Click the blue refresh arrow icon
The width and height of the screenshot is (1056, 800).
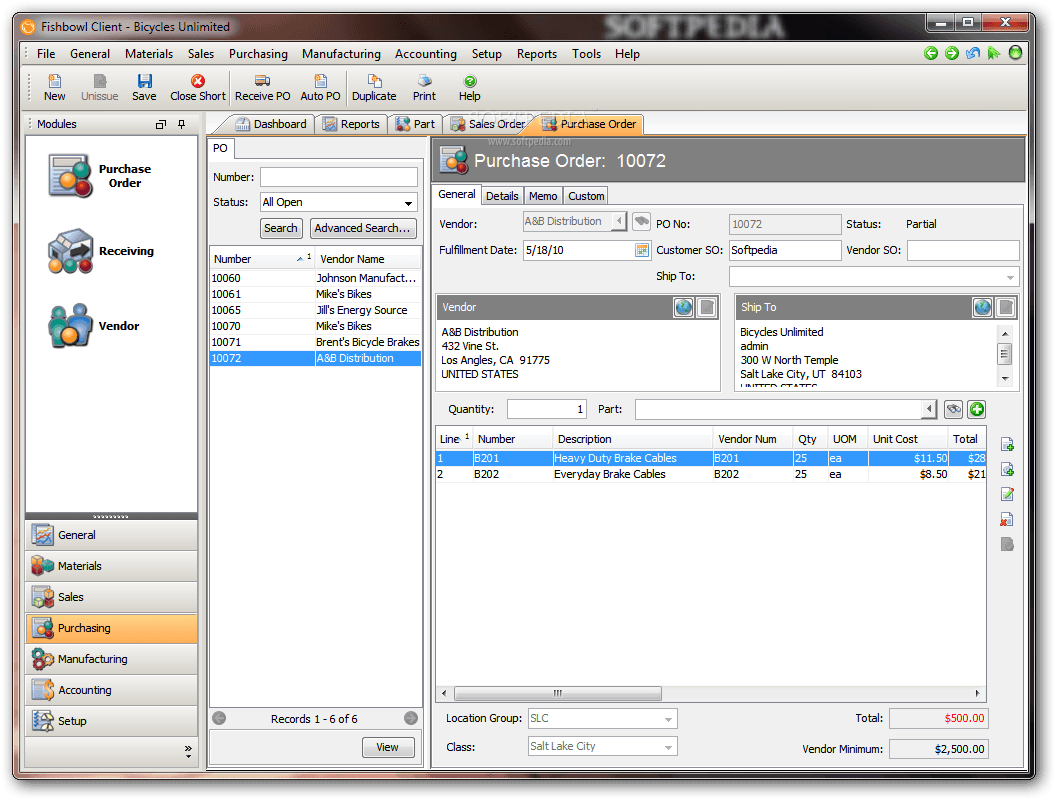[972, 53]
